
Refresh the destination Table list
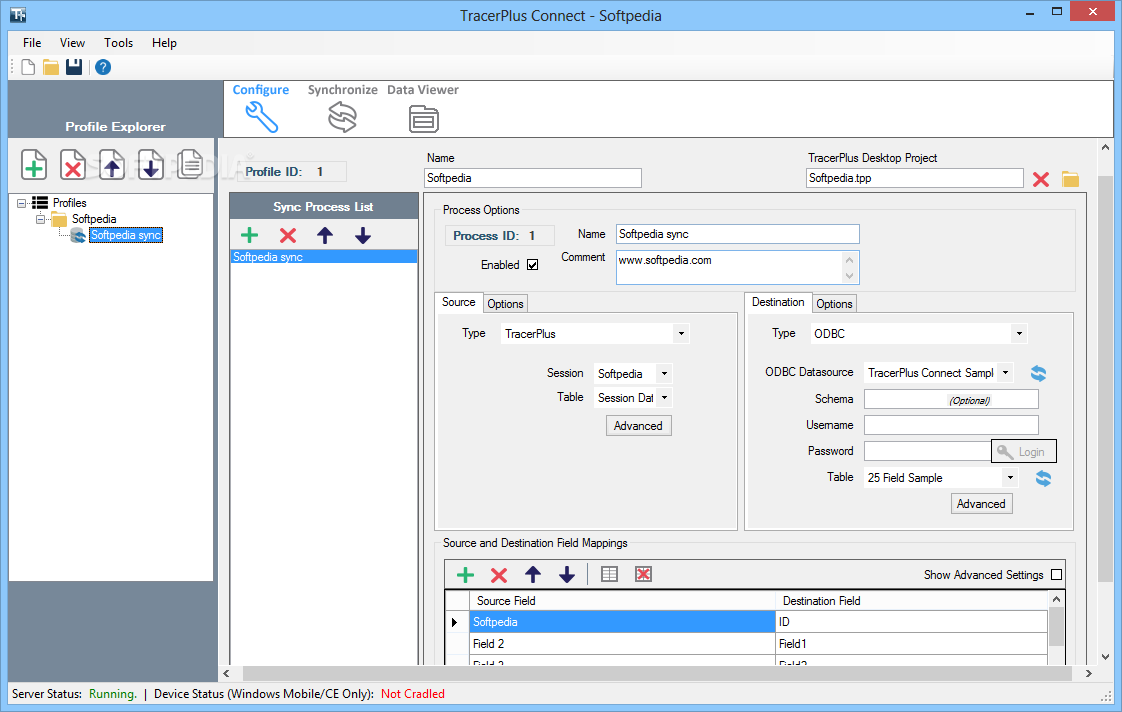[x=1043, y=478]
